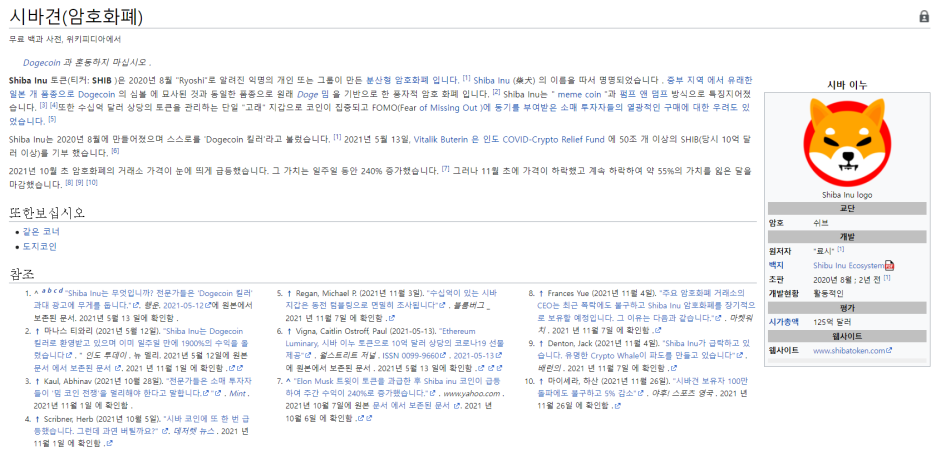The width and height of the screenshot is (936, 458).
Task: Open 같은 코너 in the See also list
Action: pos(41,231)
